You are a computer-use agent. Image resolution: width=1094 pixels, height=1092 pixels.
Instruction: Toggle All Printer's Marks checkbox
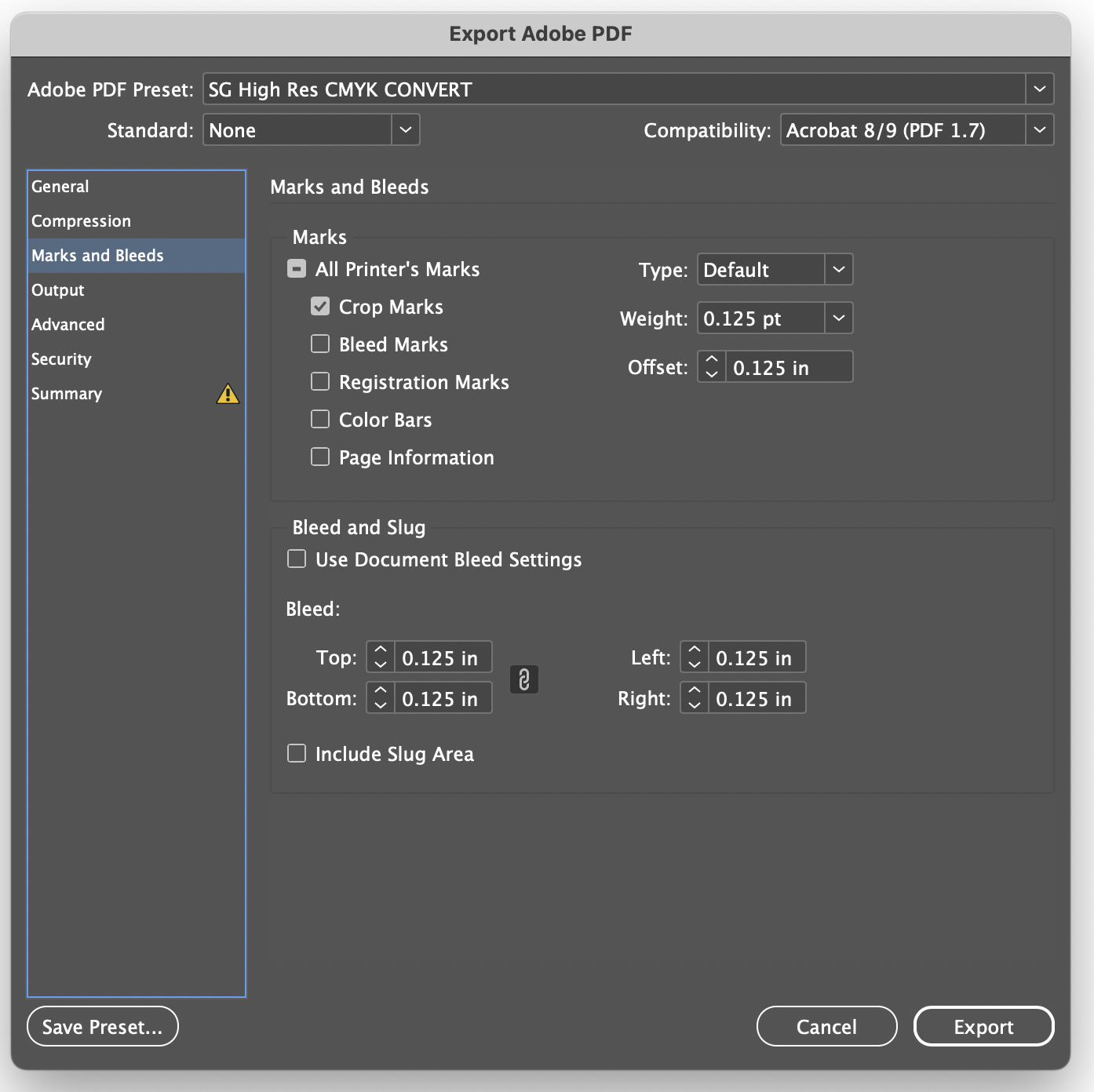[297, 269]
